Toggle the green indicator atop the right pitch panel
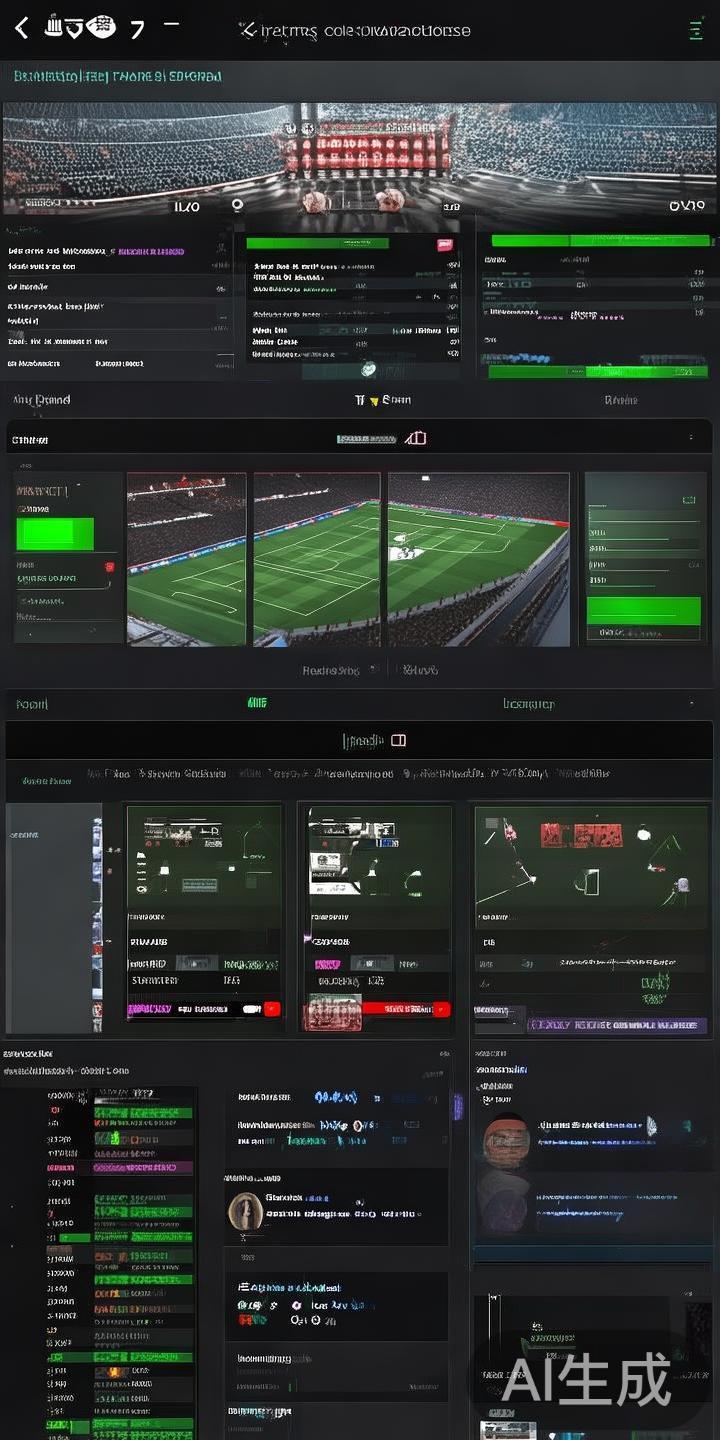 click(688, 498)
